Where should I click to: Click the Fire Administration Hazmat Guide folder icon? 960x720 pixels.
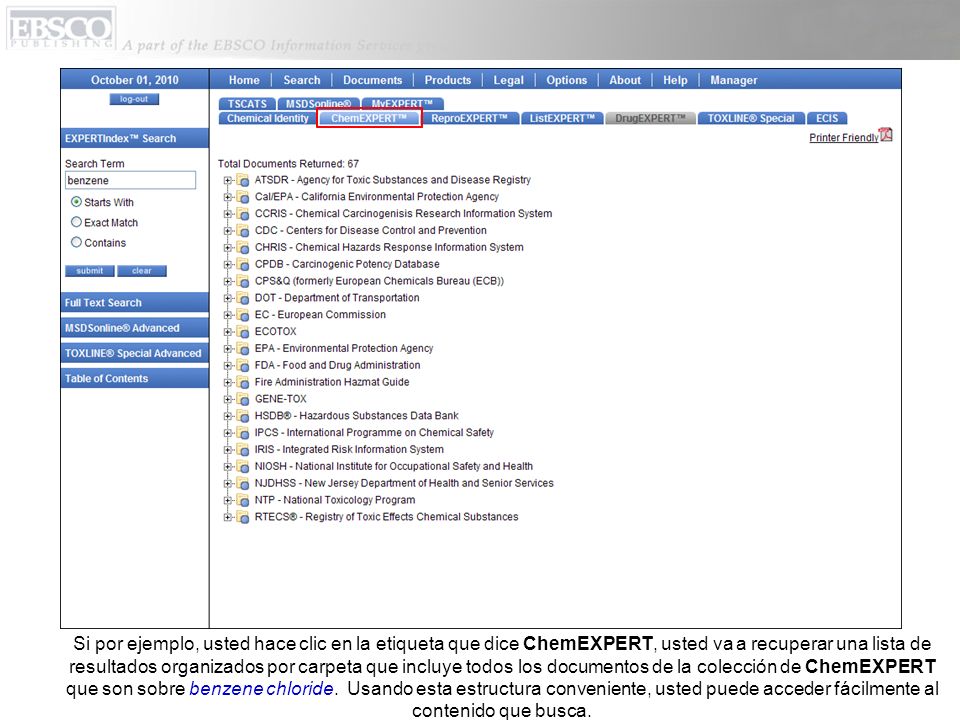pyautogui.click(x=243, y=383)
